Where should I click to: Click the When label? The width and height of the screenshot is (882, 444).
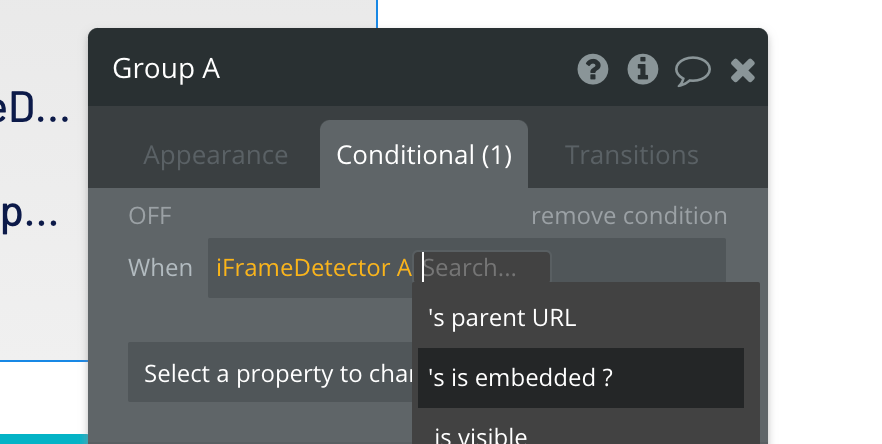pos(160,268)
